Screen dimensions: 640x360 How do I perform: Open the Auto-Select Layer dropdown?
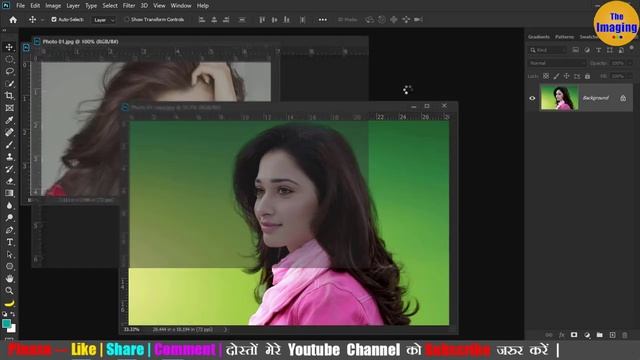pos(104,20)
